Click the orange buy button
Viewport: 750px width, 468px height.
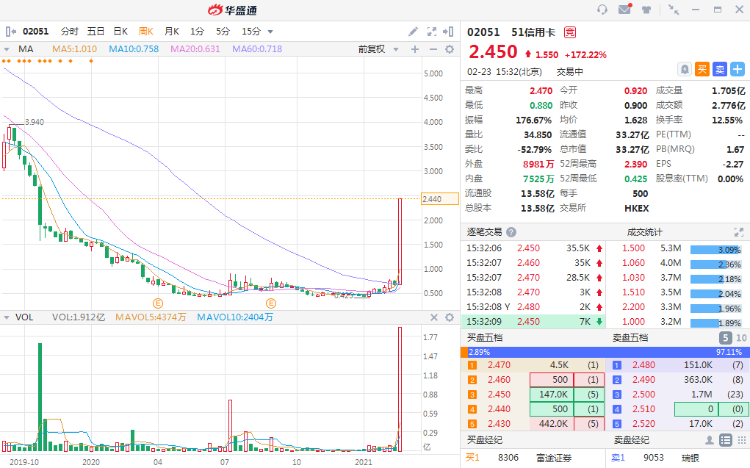(702, 70)
